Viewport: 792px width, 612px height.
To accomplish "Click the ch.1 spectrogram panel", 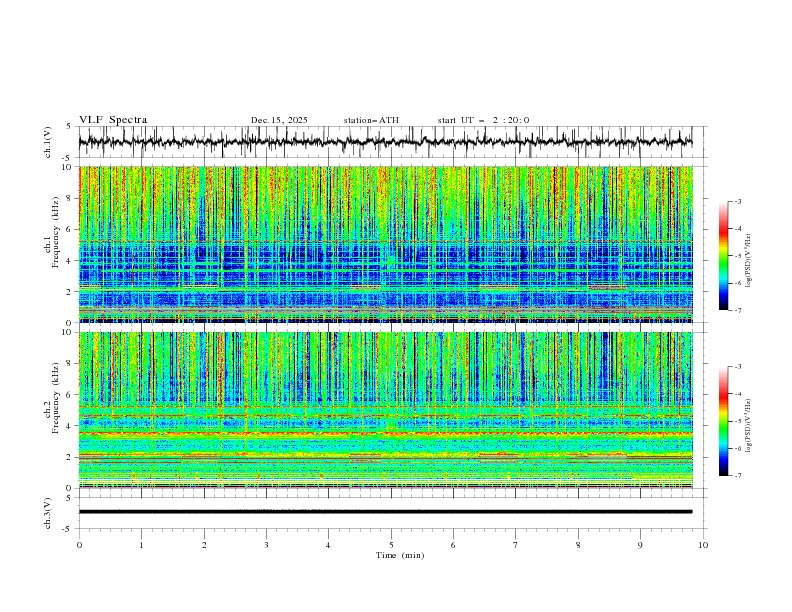I will click(x=385, y=244).
